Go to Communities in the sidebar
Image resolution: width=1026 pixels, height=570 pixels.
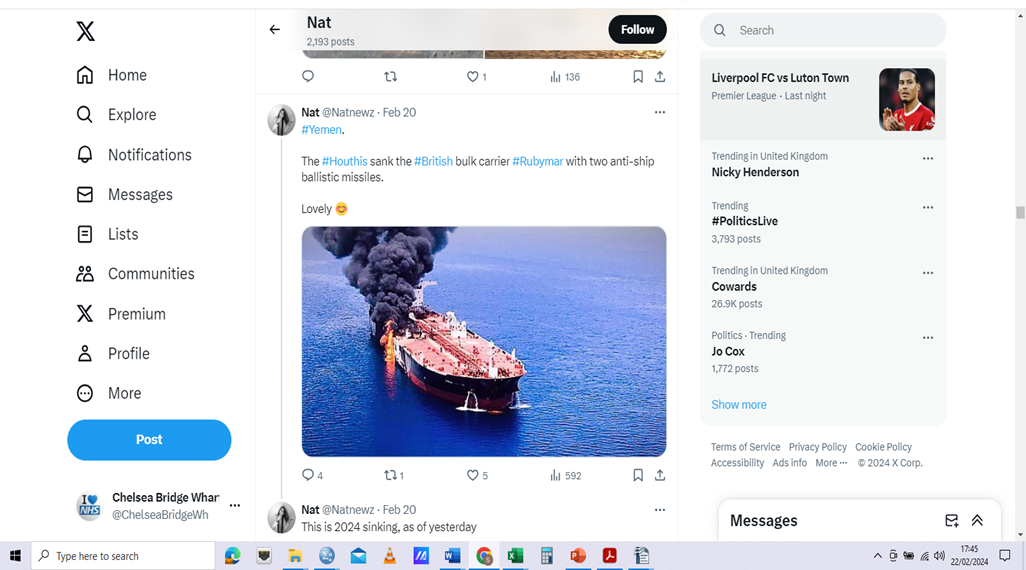coord(151,274)
